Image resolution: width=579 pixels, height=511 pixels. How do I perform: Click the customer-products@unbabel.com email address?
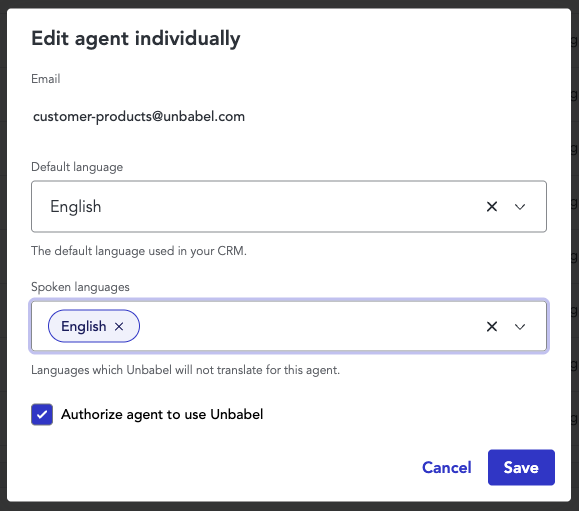point(139,117)
